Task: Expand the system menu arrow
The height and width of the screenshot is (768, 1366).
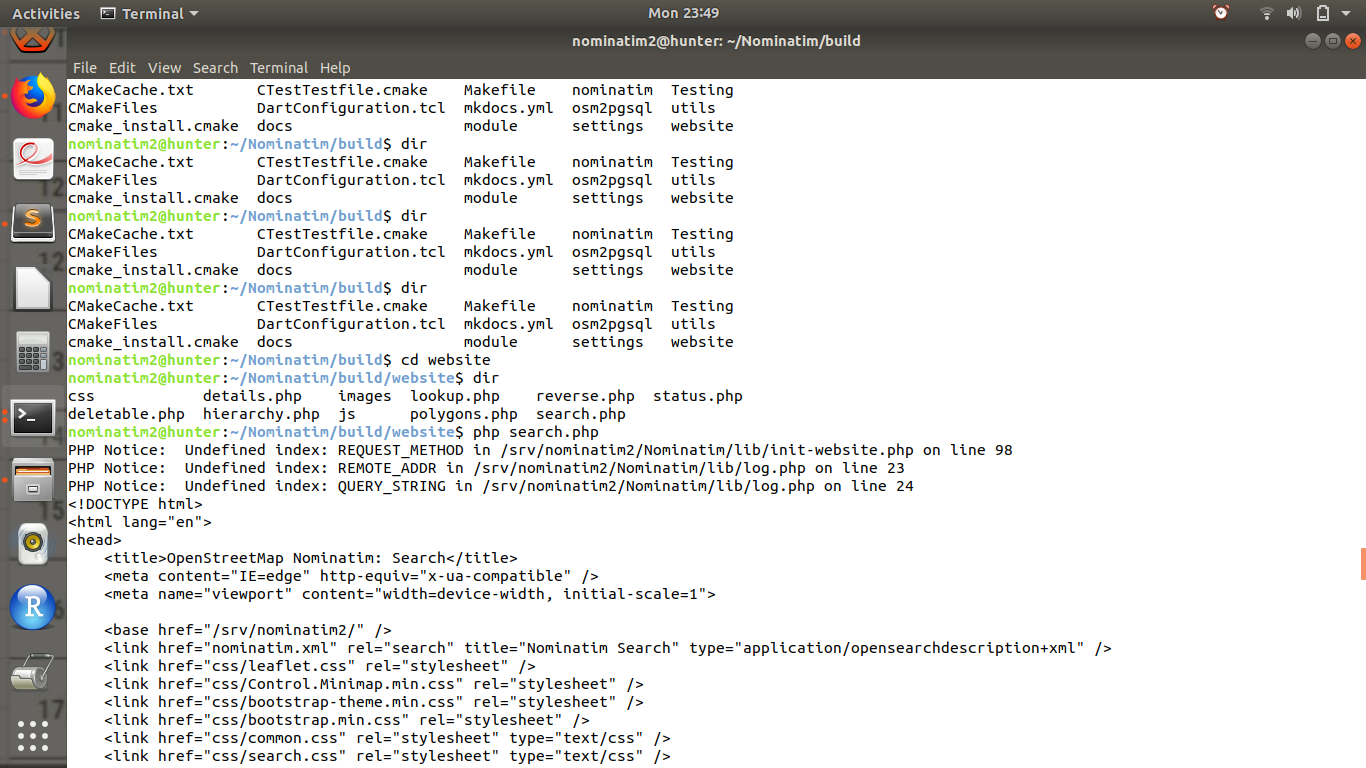Action: [x=1346, y=14]
